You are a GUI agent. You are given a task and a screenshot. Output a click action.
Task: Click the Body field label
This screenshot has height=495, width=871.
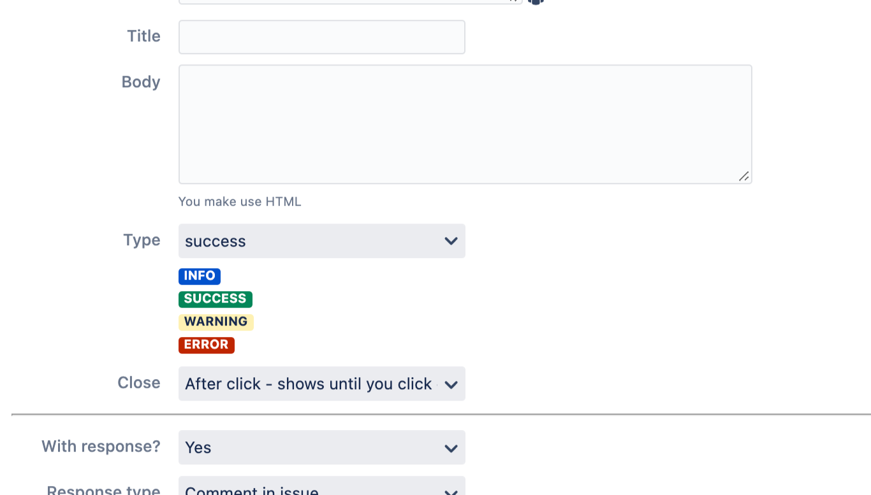coord(140,82)
